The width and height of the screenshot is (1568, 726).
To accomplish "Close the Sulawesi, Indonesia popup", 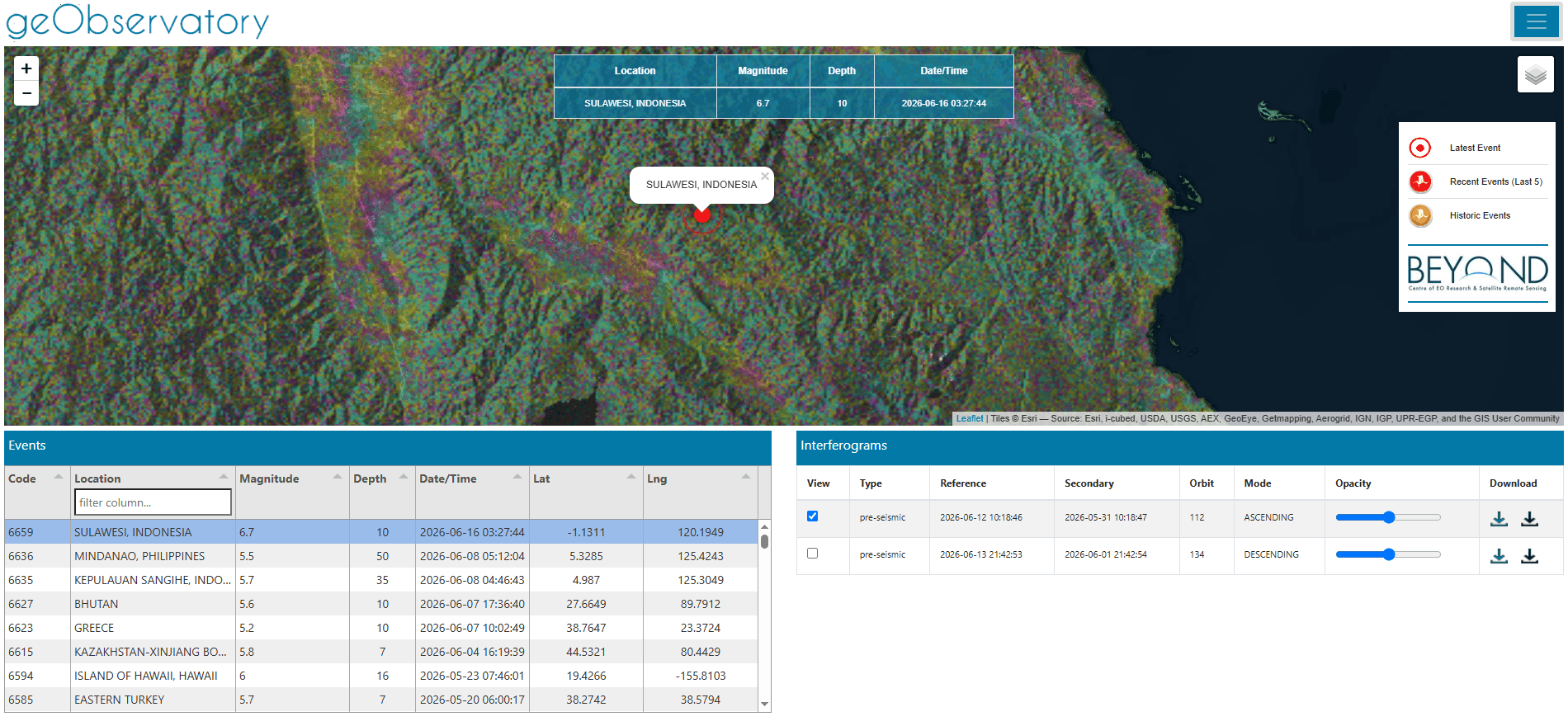I will pyautogui.click(x=765, y=177).
